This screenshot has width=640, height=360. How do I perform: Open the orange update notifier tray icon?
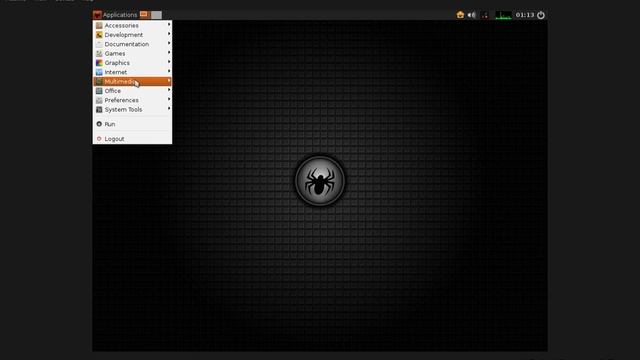tap(460, 15)
